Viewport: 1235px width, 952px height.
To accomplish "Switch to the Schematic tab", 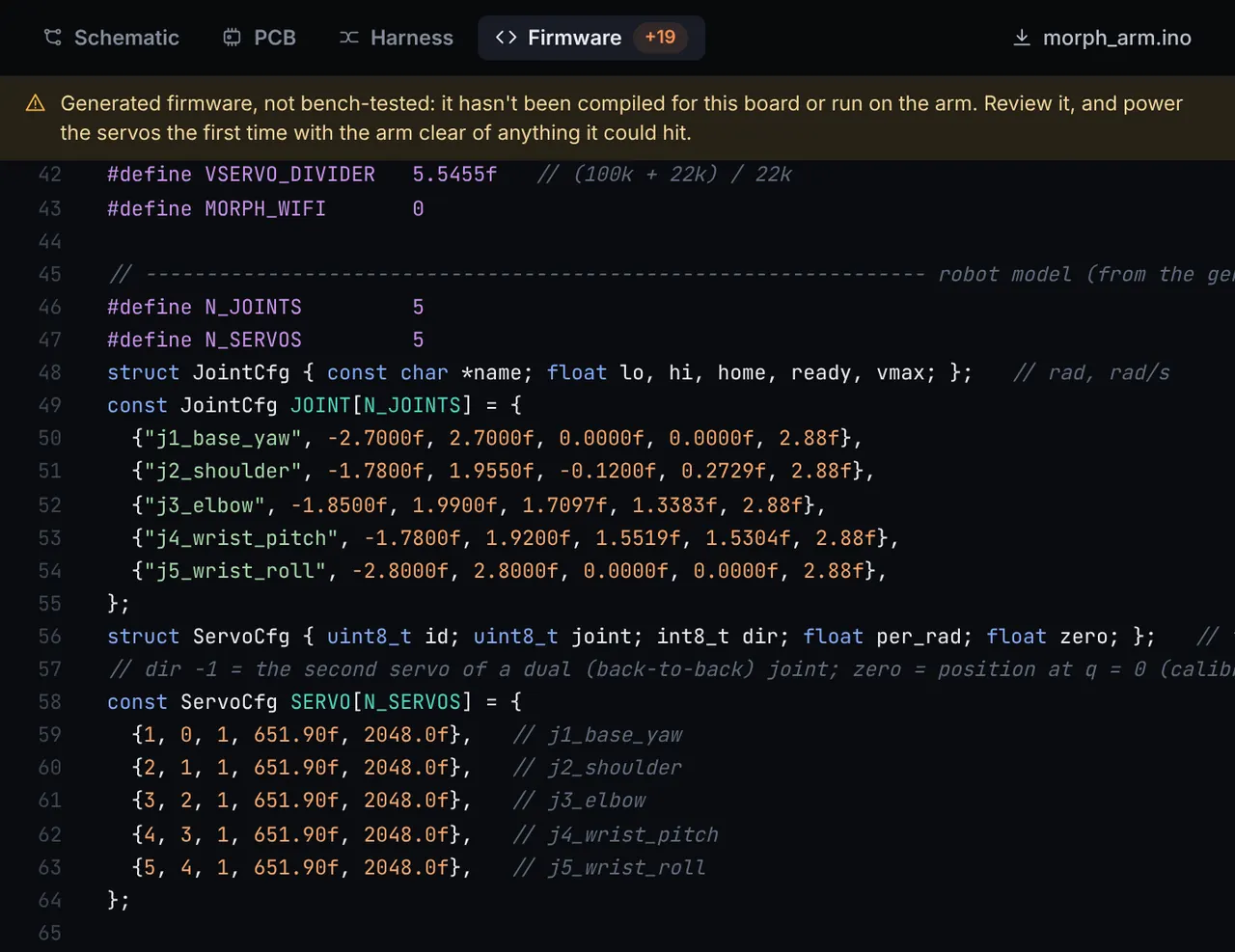I will [112, 38].
